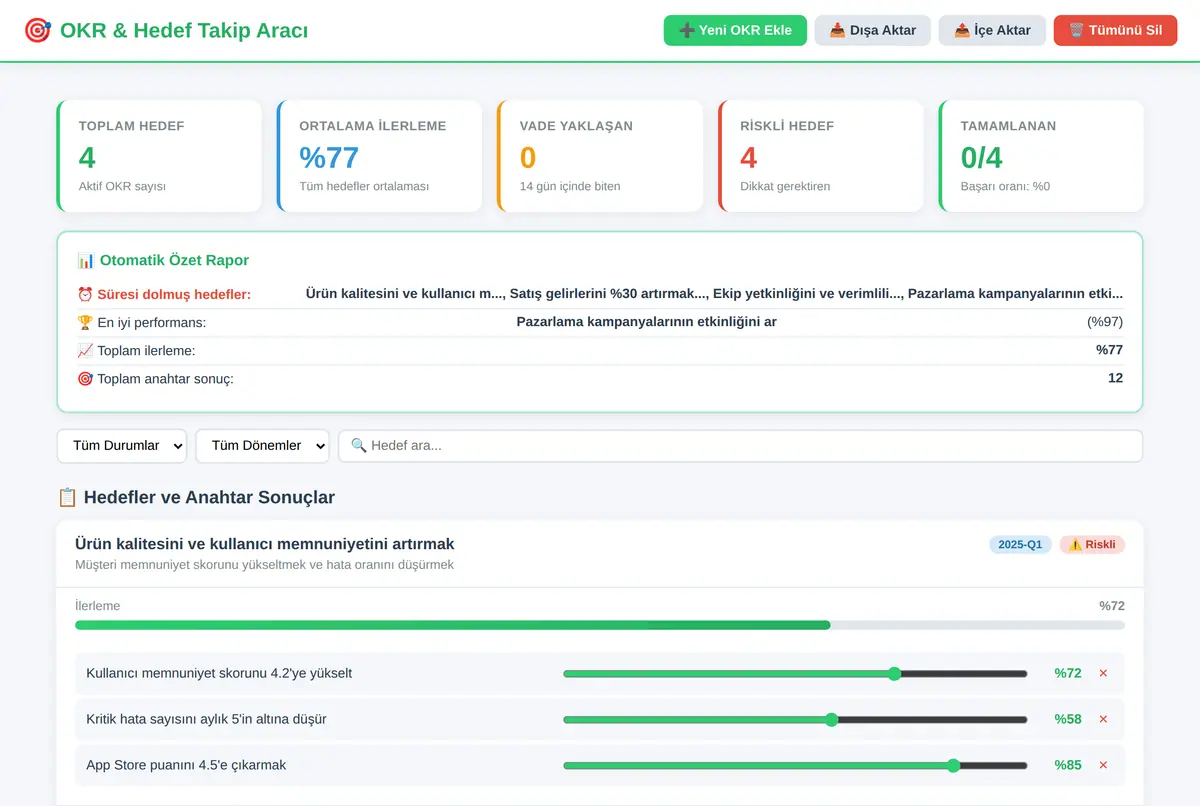1200x806 pixels.
Task: Remove the 'Kritik hata sayısını' key result
Action: pos(1103,719)
